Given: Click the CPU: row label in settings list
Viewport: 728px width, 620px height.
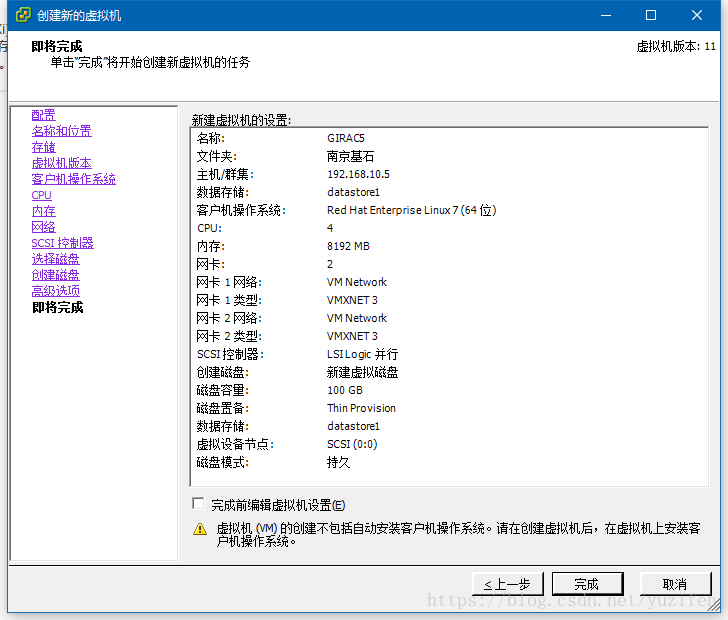Looking at the screenshot, I should [209, 228].
